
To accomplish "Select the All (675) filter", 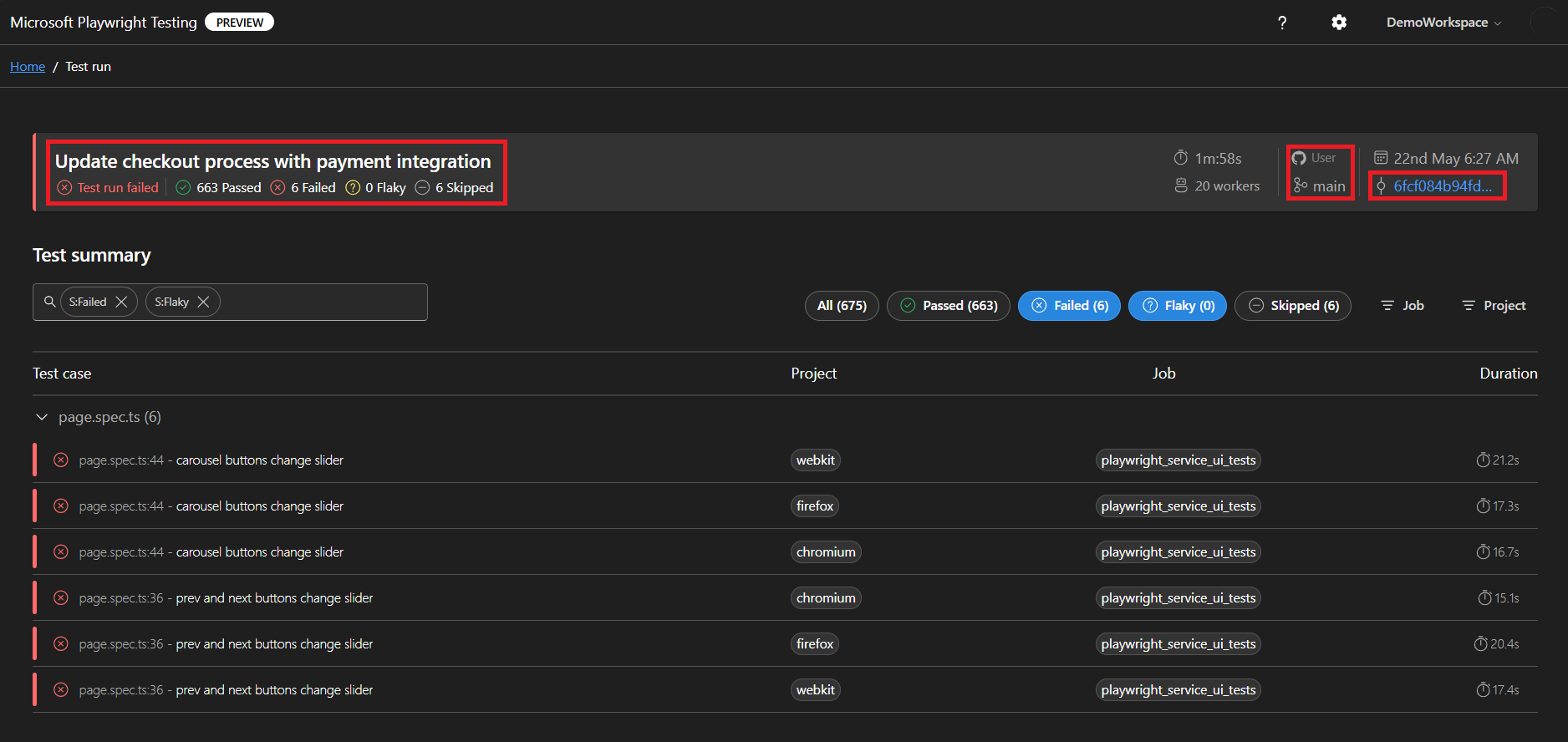I will point(842,306).
